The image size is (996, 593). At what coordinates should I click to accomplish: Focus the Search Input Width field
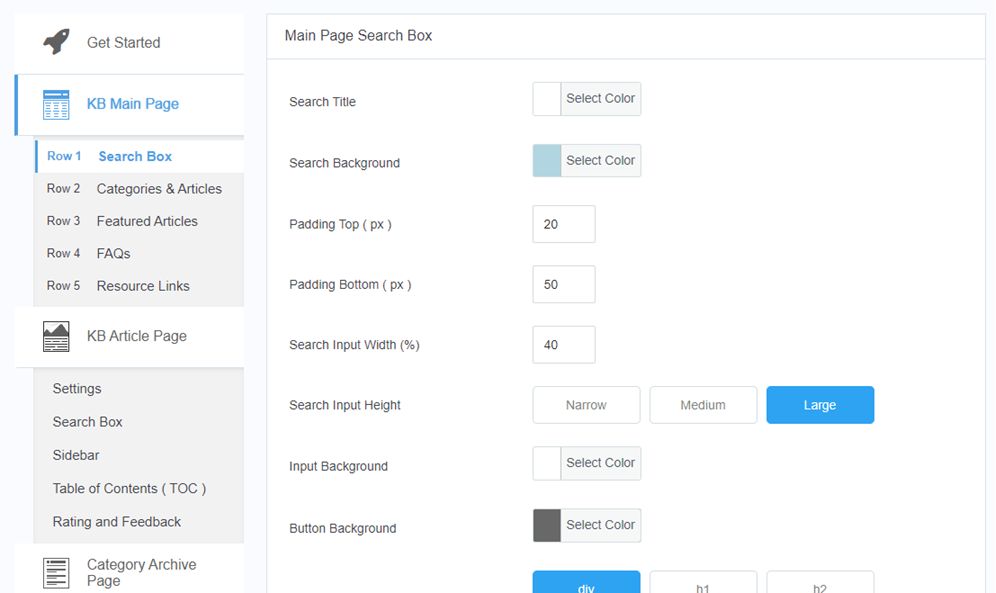(x=564, y=345)
